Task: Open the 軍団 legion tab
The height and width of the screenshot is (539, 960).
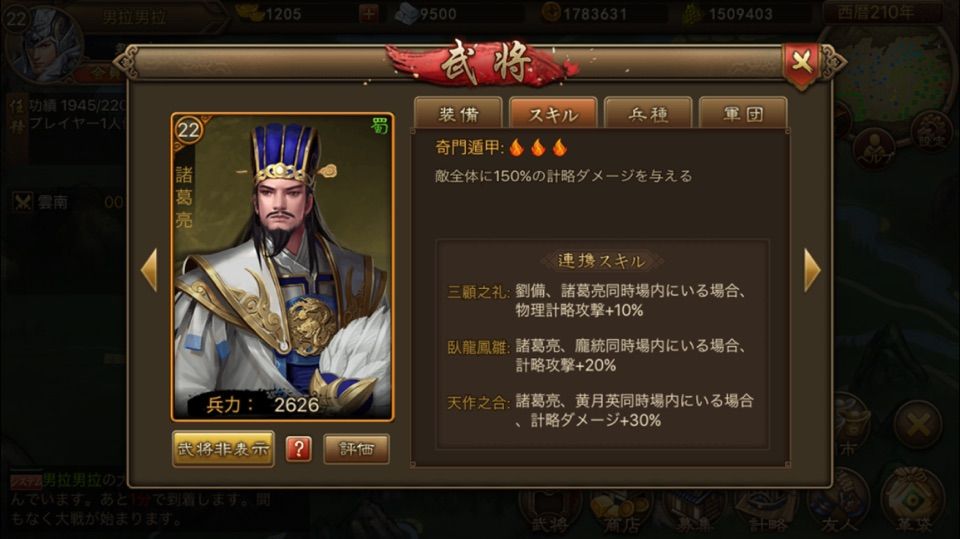Action: [x=743, y=113]
